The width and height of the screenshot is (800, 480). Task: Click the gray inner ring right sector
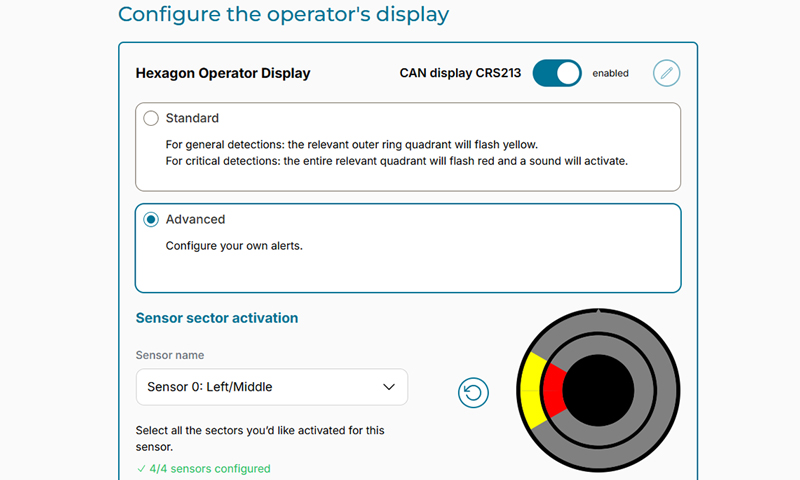point(644,390)
